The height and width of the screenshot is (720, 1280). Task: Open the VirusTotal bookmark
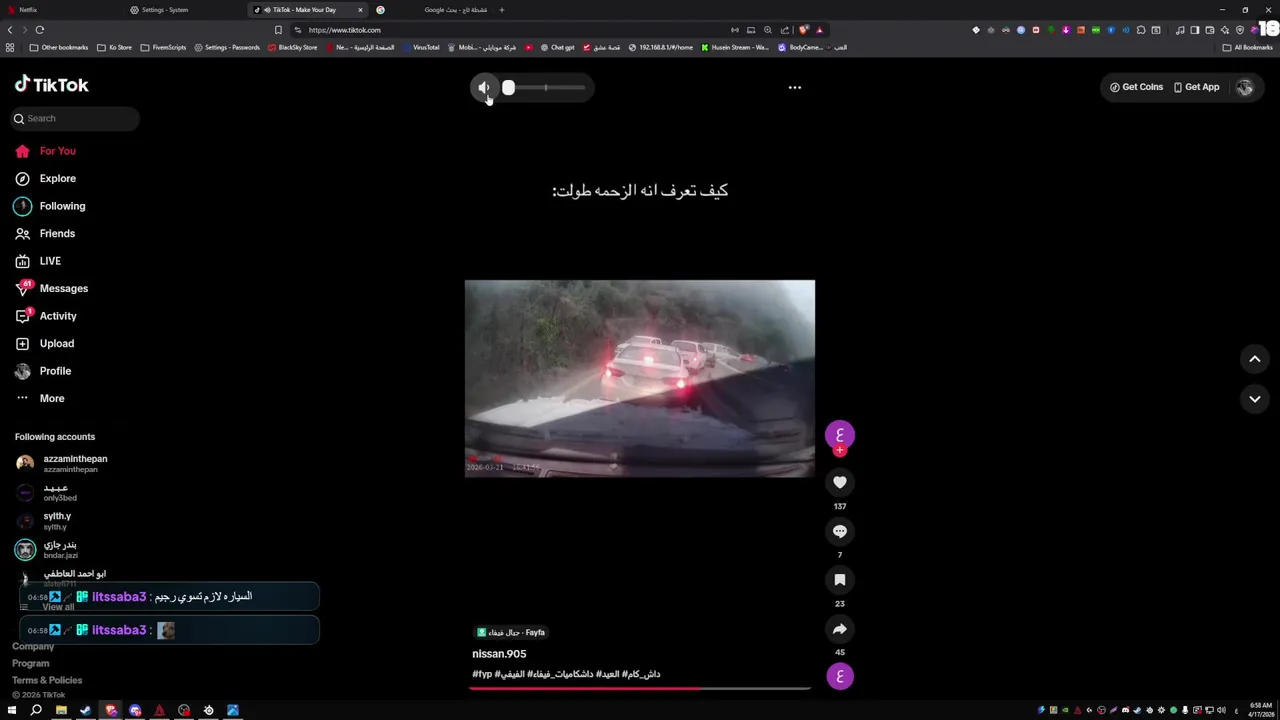pyautogui.click(x=420, y=47)
